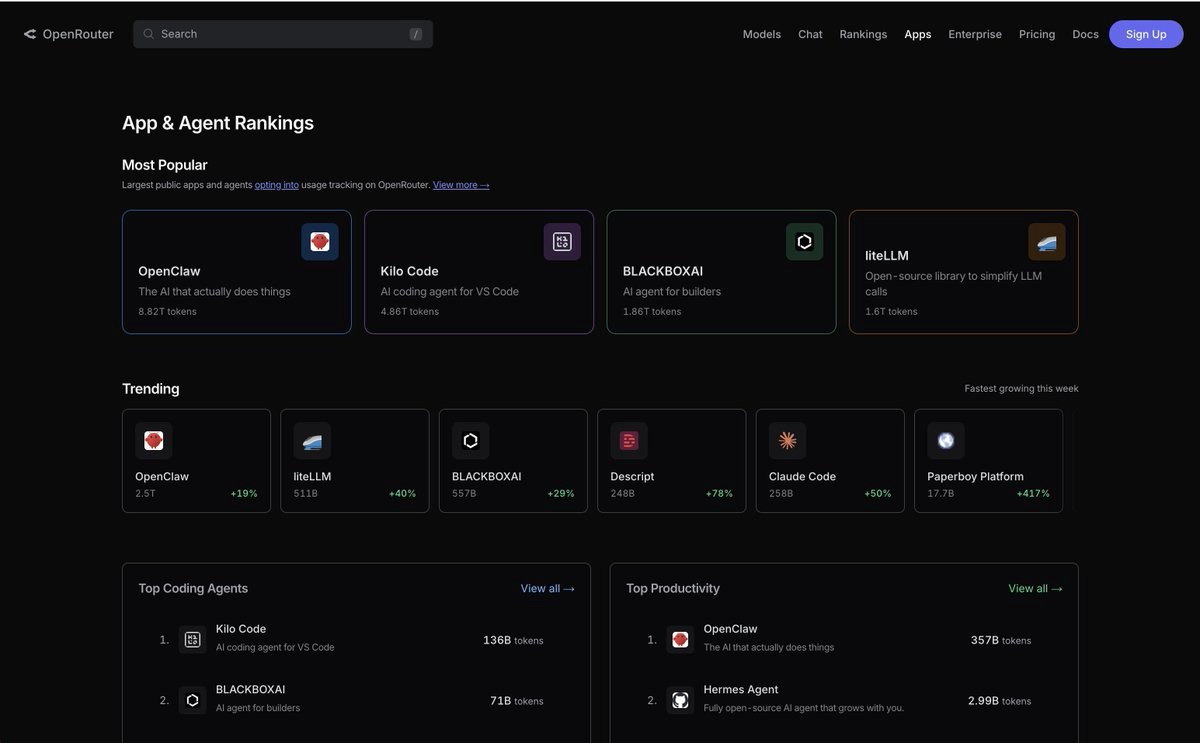Click 'View more →' under Most Popular
The height and width of the screenshot is (743, 1200).
point(461,185)
